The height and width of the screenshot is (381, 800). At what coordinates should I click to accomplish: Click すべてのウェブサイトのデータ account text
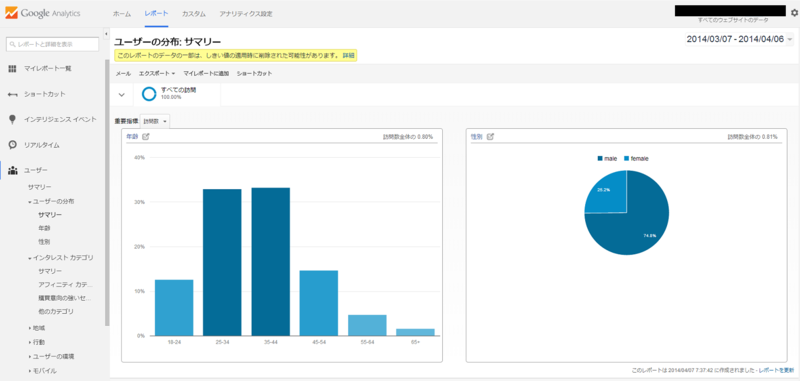[733, 20]
